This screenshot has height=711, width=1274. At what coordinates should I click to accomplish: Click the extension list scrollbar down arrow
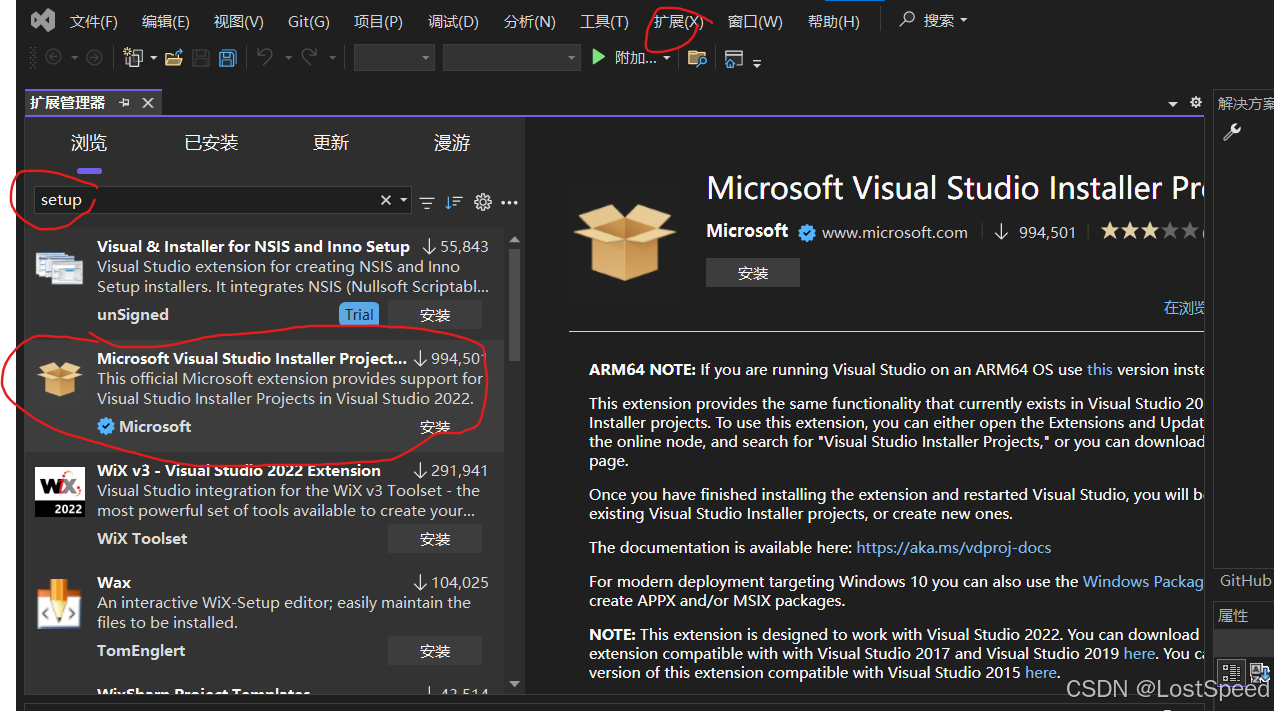tap(515, 685)
